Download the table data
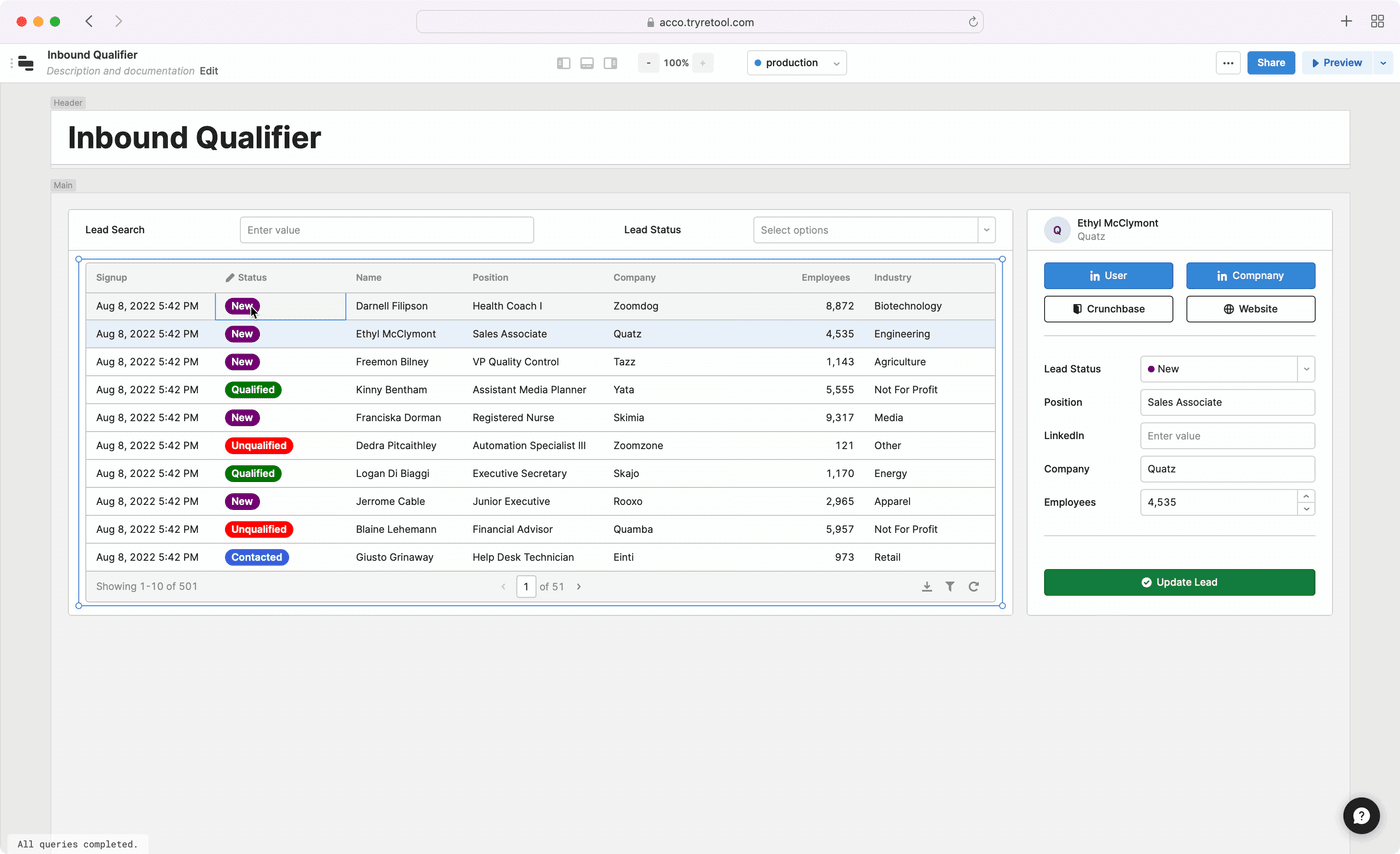The width and height of the screenshot is (1400, 854). (927, 587)
